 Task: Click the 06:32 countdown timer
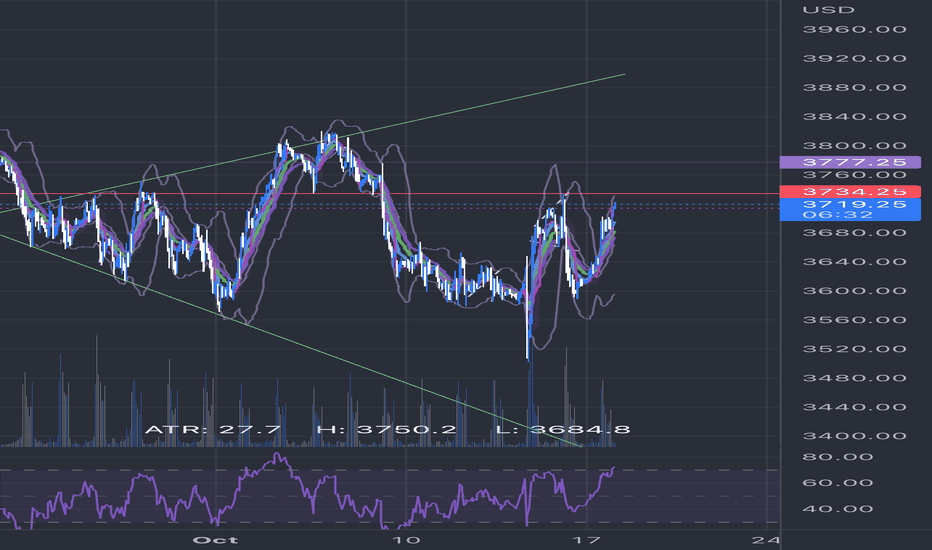pos(837,215)
